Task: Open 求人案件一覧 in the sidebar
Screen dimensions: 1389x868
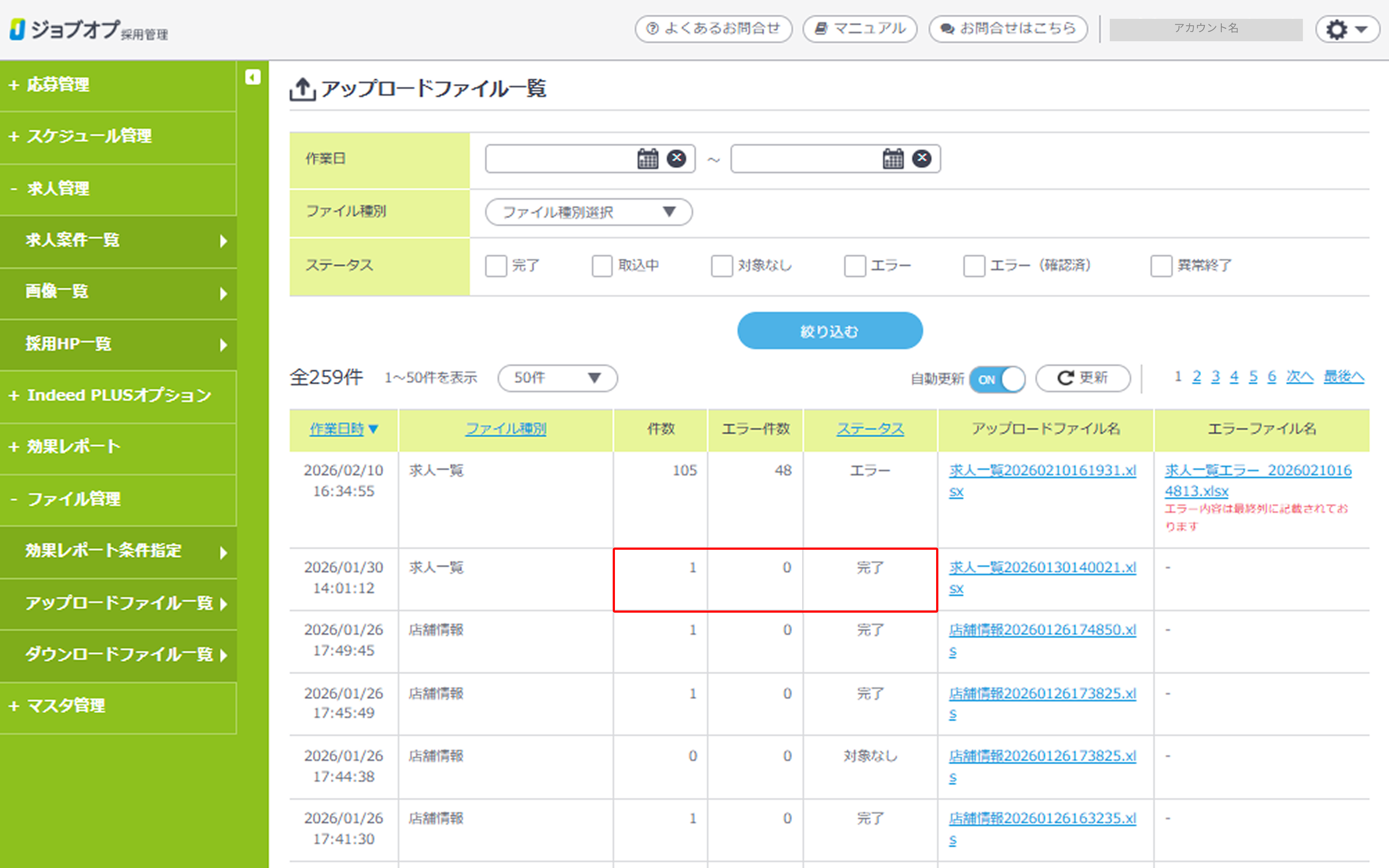Action: pos(72,240)
